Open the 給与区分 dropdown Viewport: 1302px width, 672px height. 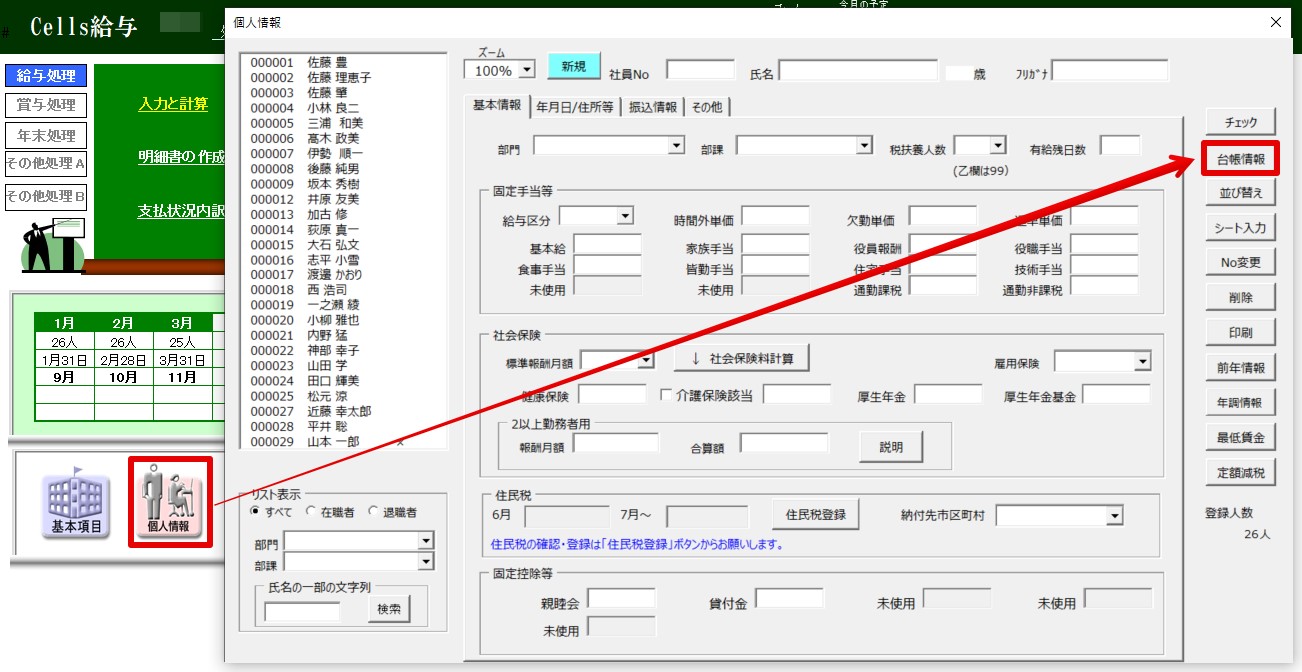click(626, 215)
